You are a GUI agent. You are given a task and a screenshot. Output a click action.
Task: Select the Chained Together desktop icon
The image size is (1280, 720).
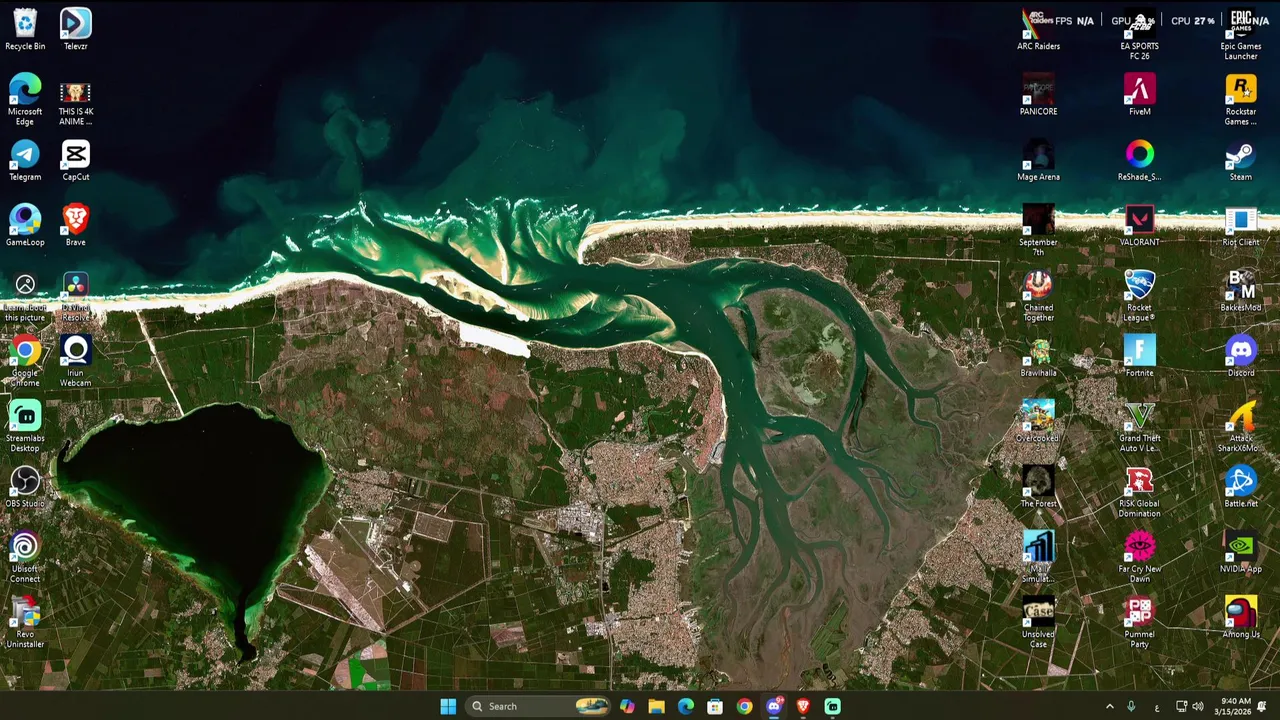(x=1038, y=296)
